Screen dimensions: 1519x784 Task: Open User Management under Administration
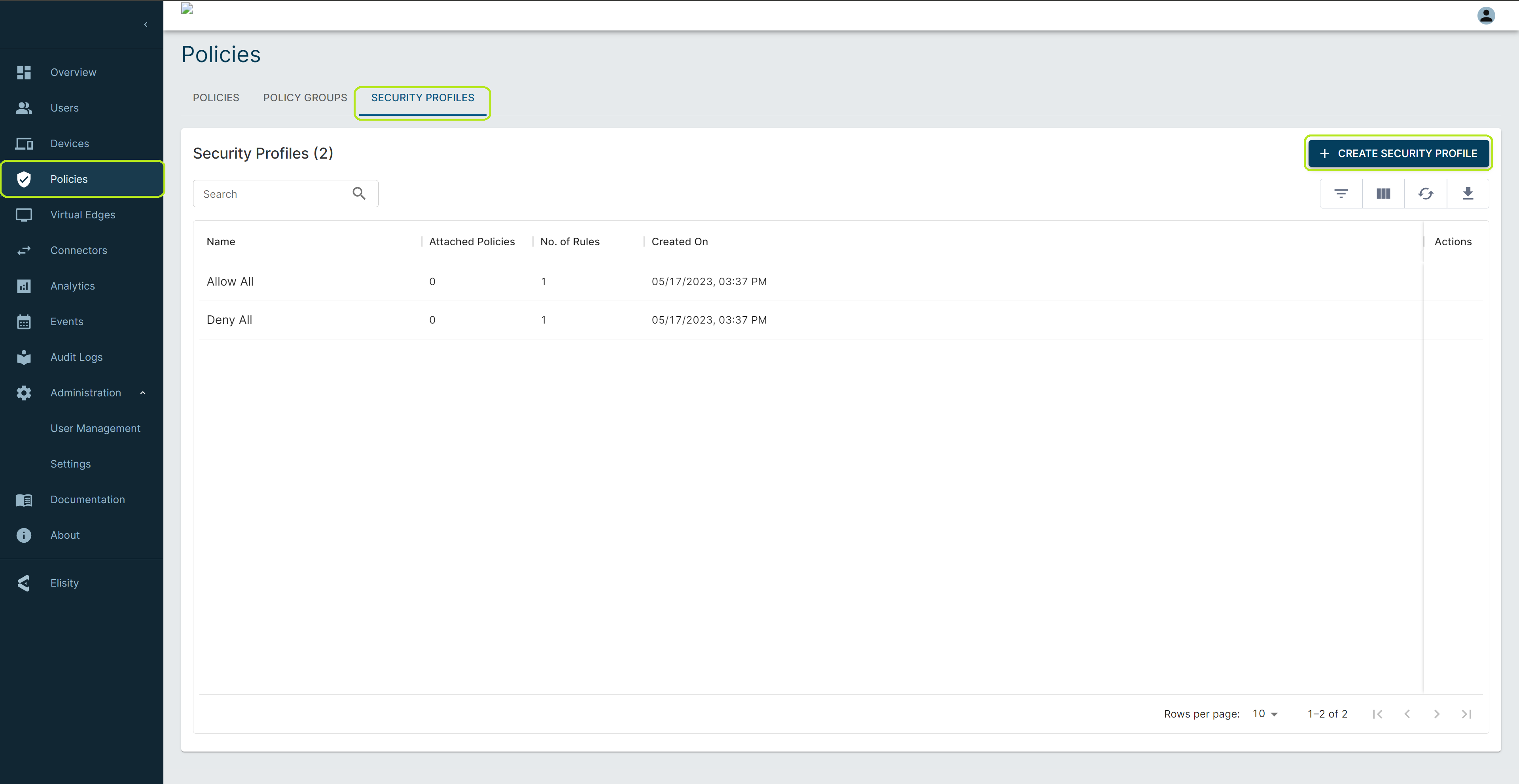pos(95,428)
